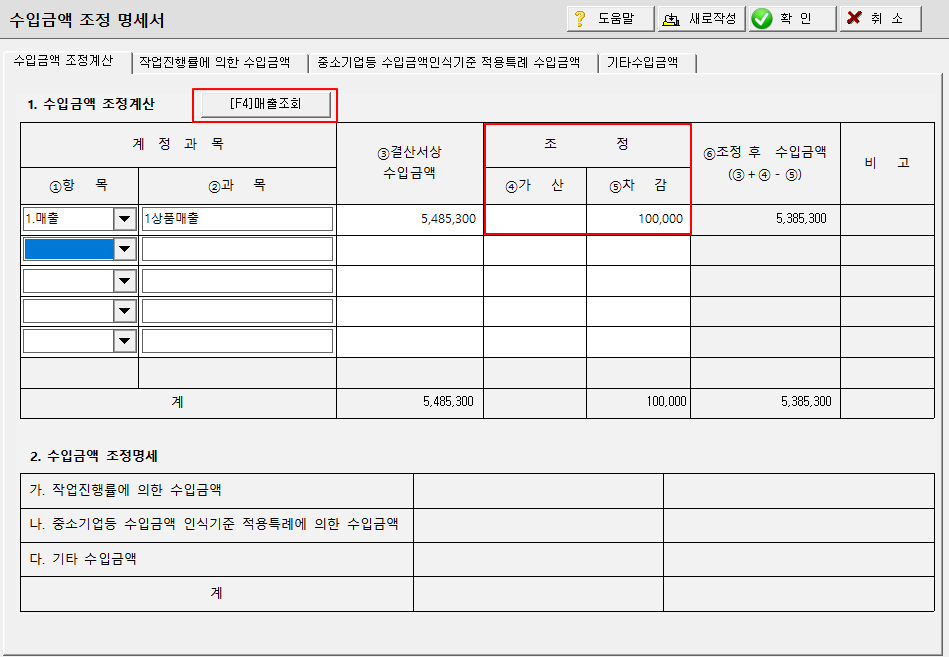Click the ④가산 column header
Viewport: 949px width, 657px height.
coord(535,186)
